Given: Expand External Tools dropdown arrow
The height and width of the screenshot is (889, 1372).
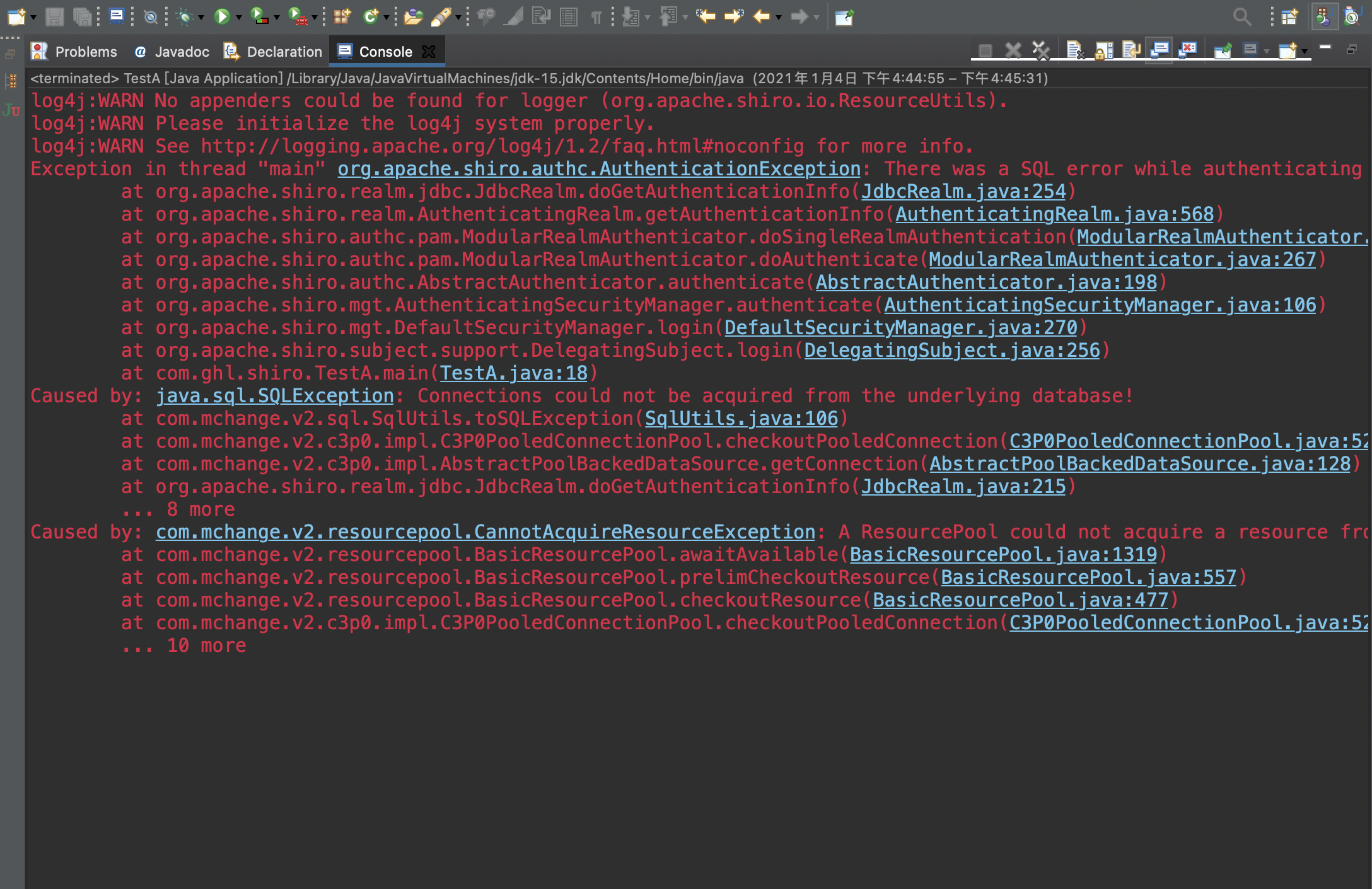Looking at the screenshot, I should (x=314, y=18).
